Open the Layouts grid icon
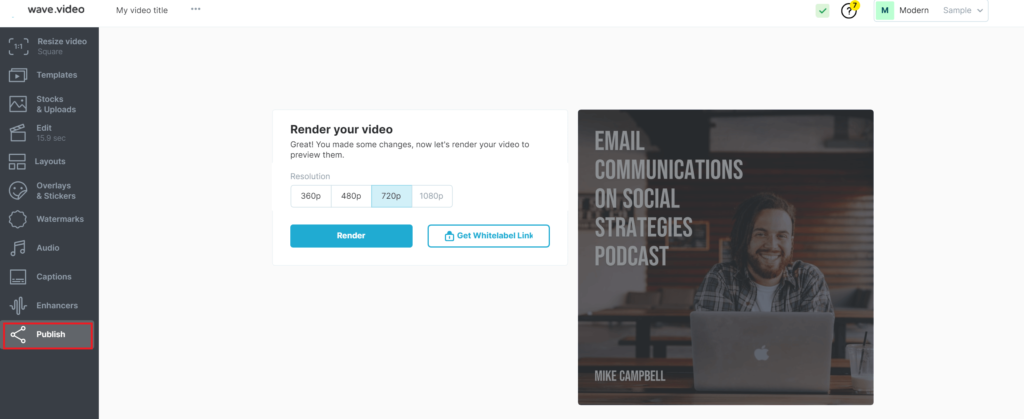Viewport: 1024px width, 419px height. pyautogui.click(x=17, y=162)
